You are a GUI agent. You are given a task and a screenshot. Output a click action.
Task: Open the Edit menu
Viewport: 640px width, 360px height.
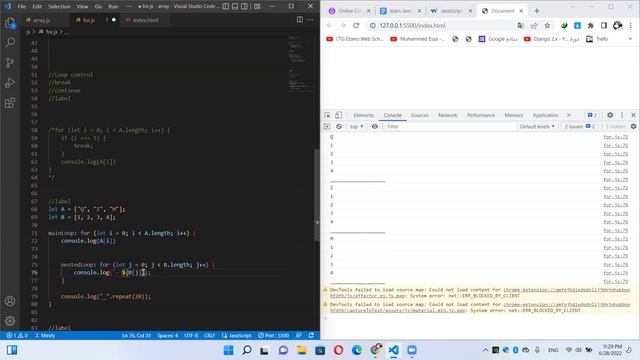pos(37,7)
